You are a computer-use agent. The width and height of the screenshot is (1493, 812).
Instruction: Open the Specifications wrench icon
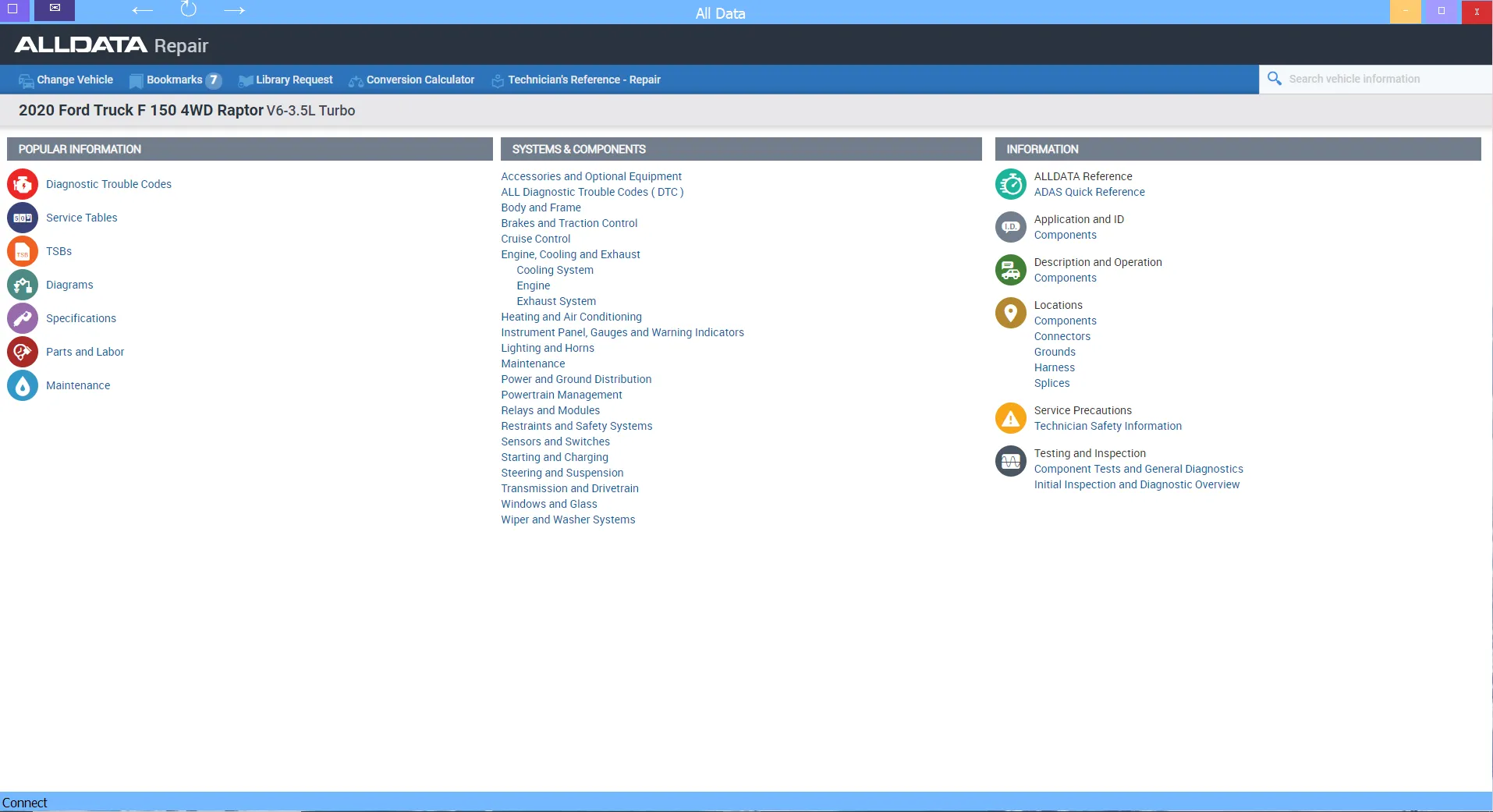[x=23, y=318]
